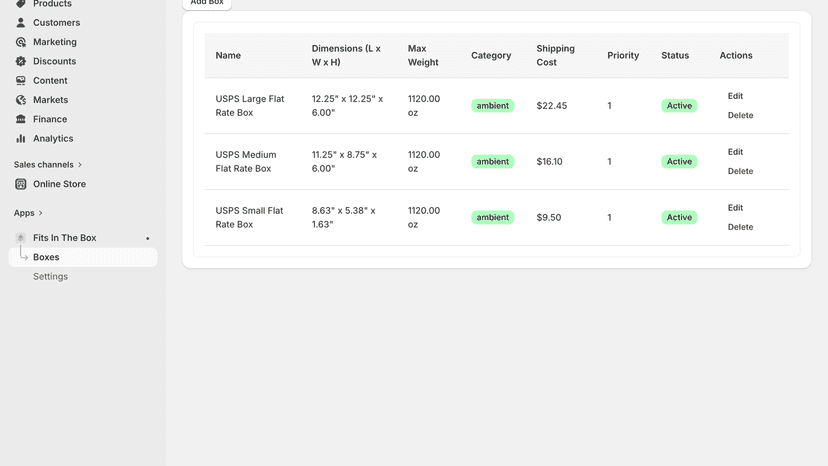Viewport: 828px width, 466px height.
Task: Click priority value of the Medium Flat Rate Box
Action: click(609, 162)
